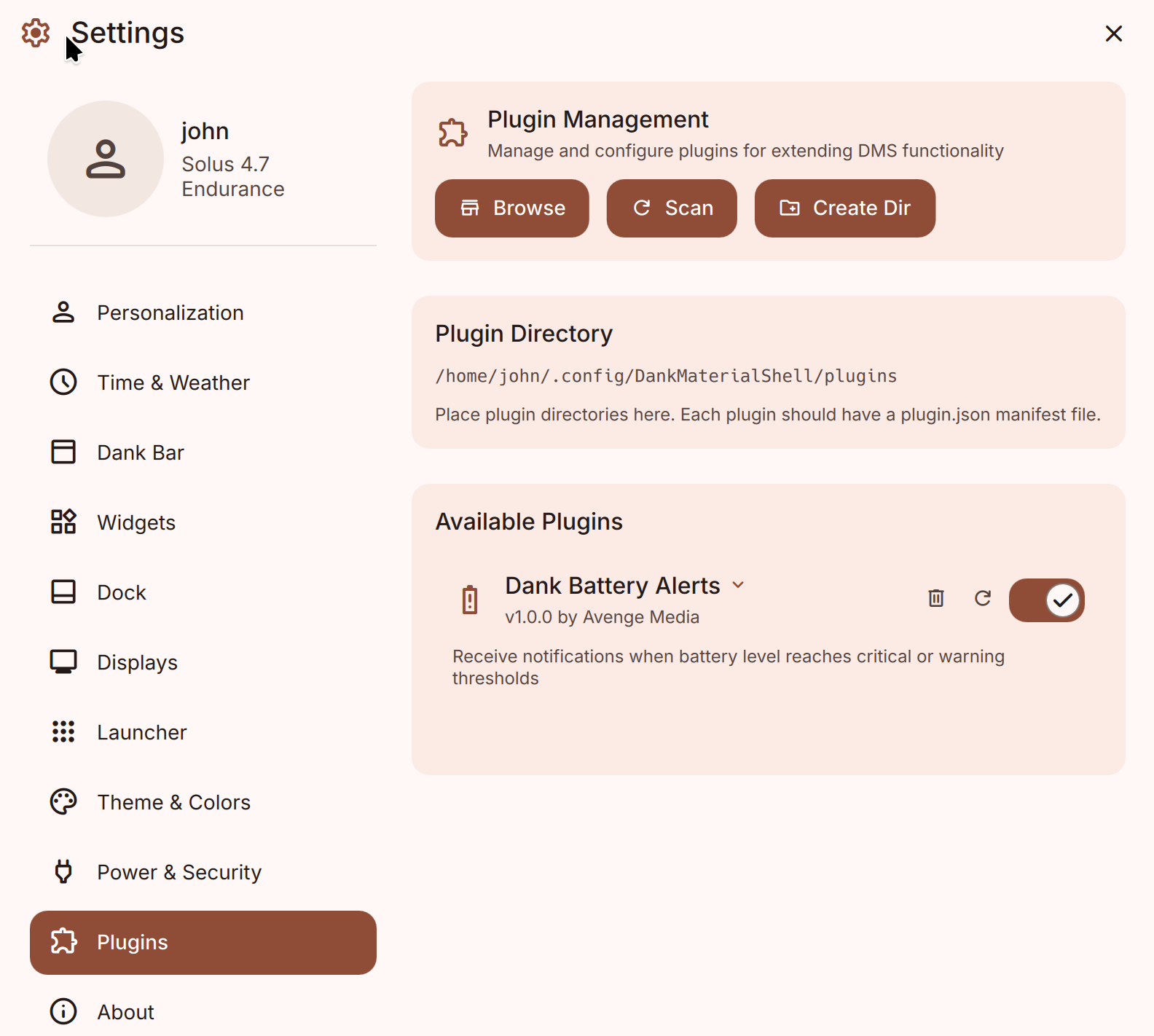Click the Plugin Management puzzle icon
The image size is (1154, 1036).
click(452, 133)
